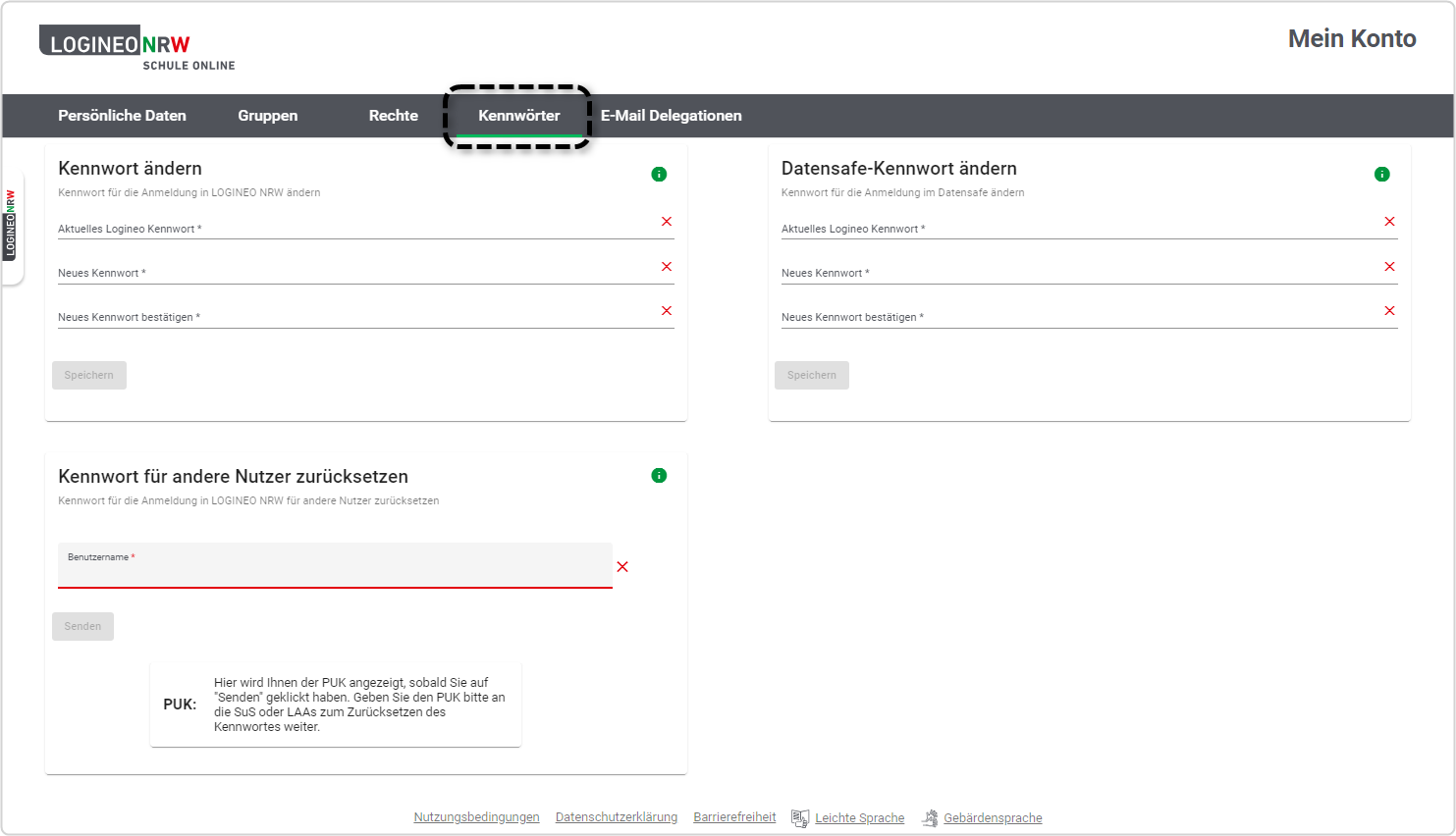
Task: Click Speichern under Kennwort ändern
Action: pyautogui.click(x=88, y=375)
